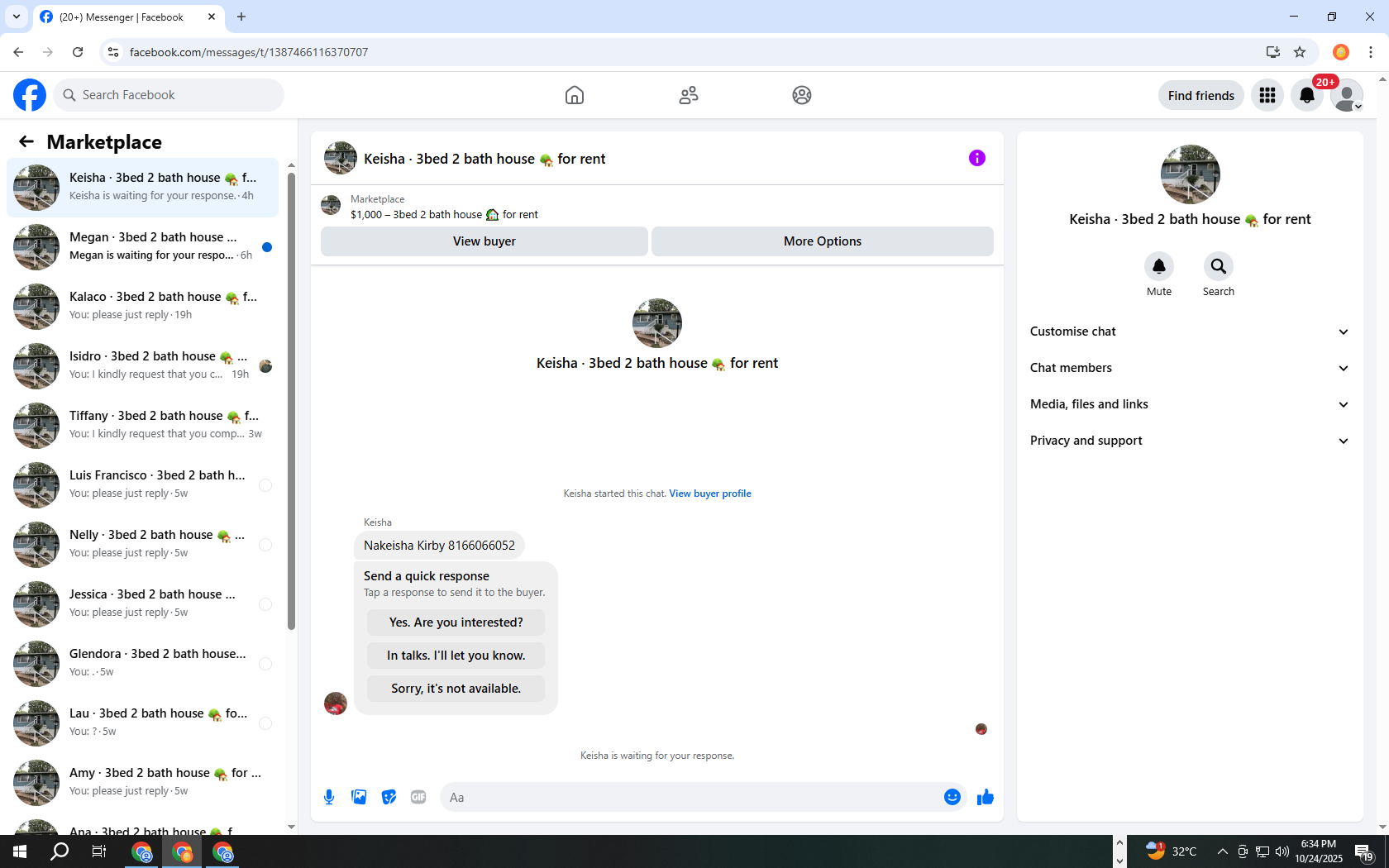Expand the Customise chat section

pos(1190,331)
